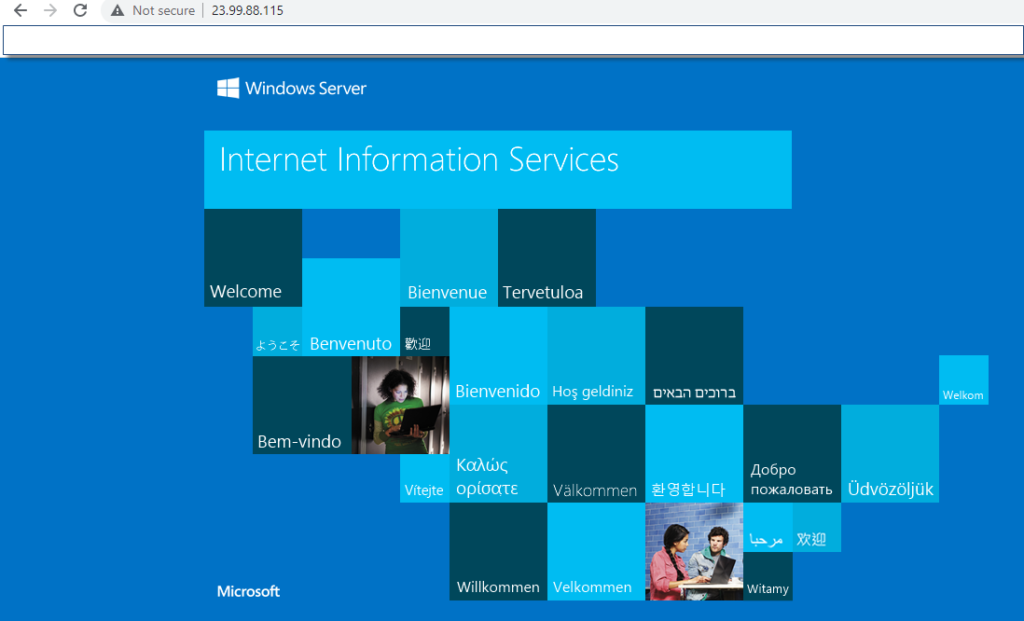Viewport: 1024px width, 621px height.
Task: Click the Üdvözöljük tile
Action: [x=890, y=454]
